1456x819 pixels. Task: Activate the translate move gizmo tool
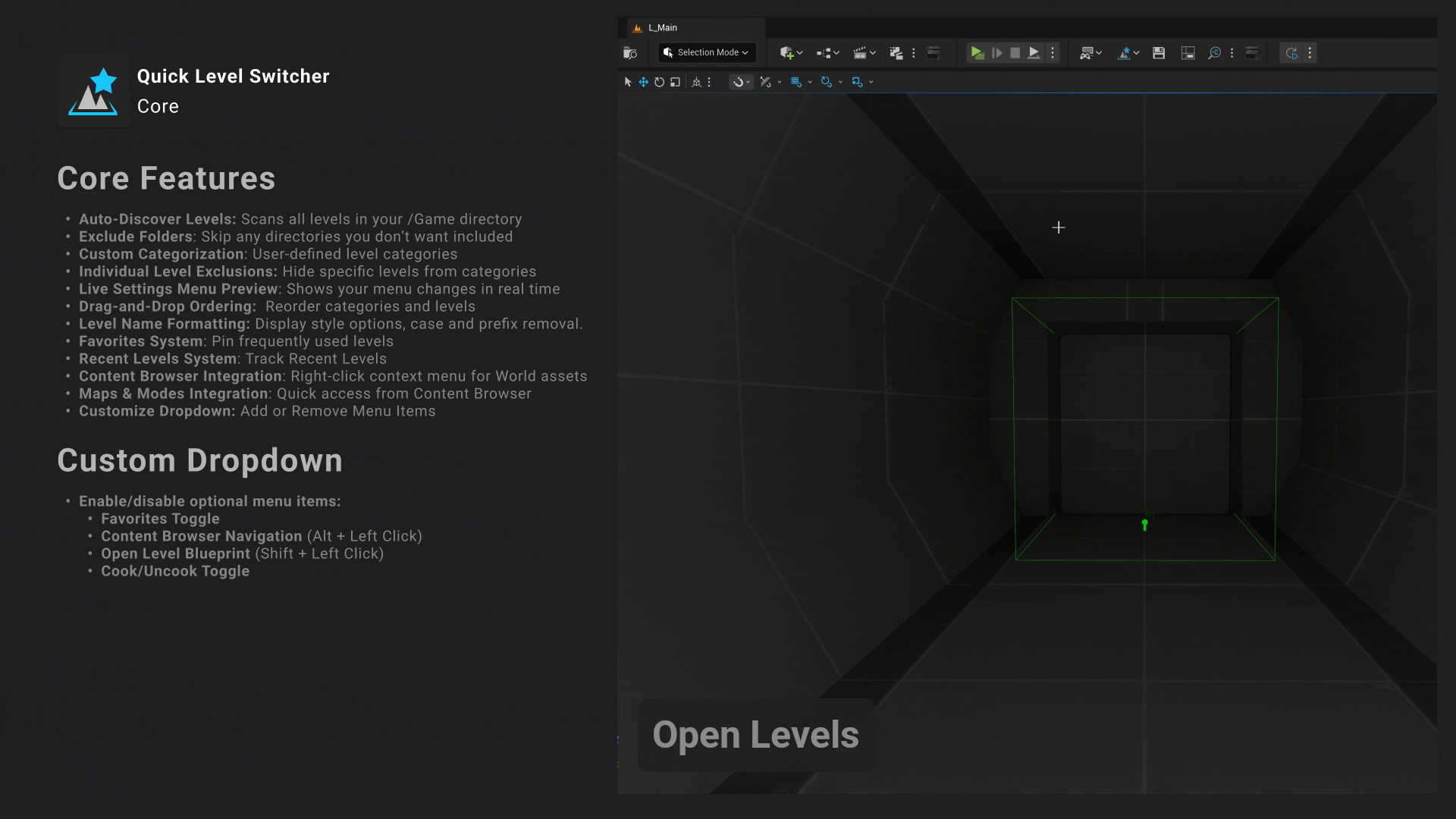643,82
